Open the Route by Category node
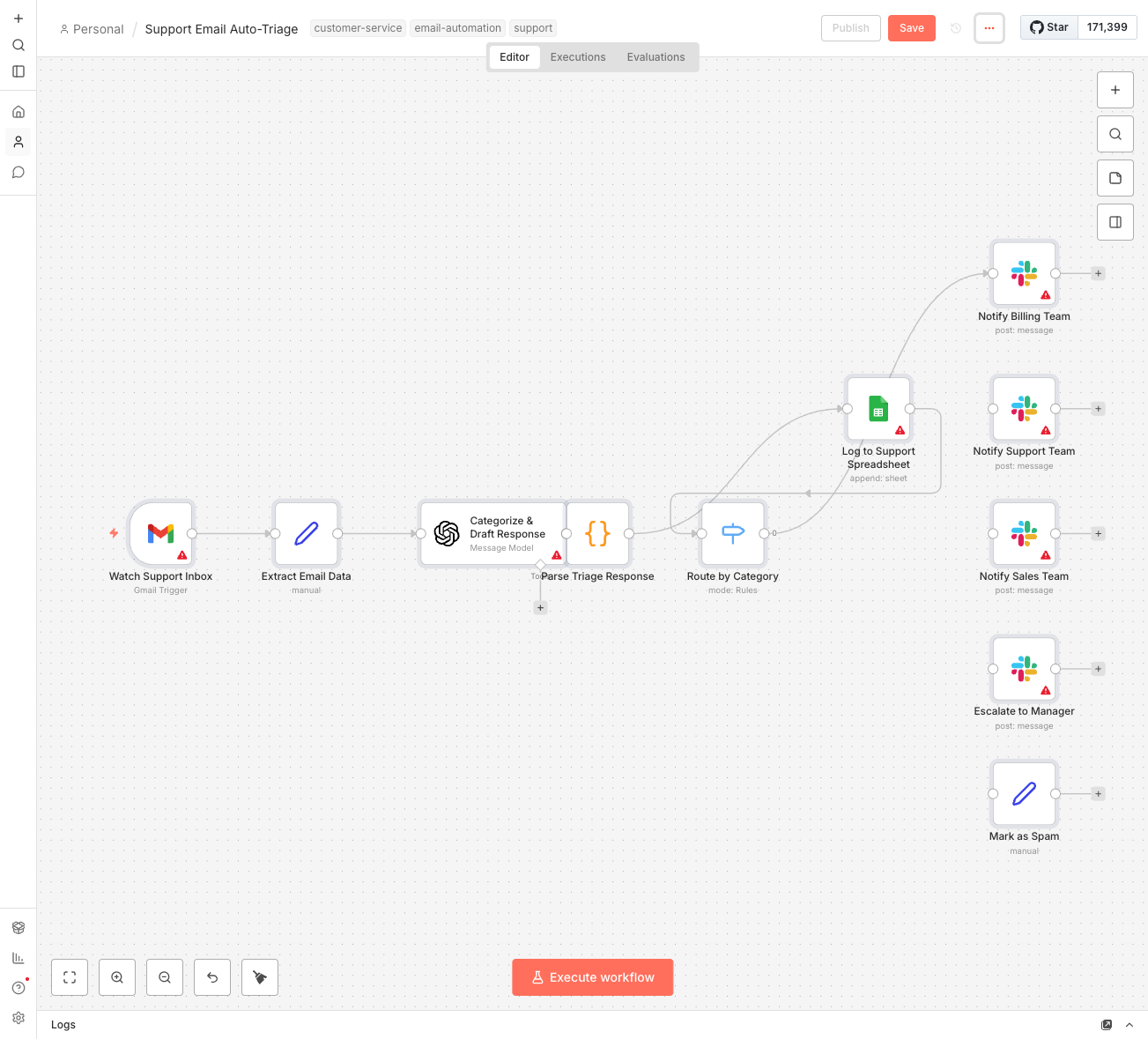This screenshot has height=1039, width=1148. coord(732,533)
